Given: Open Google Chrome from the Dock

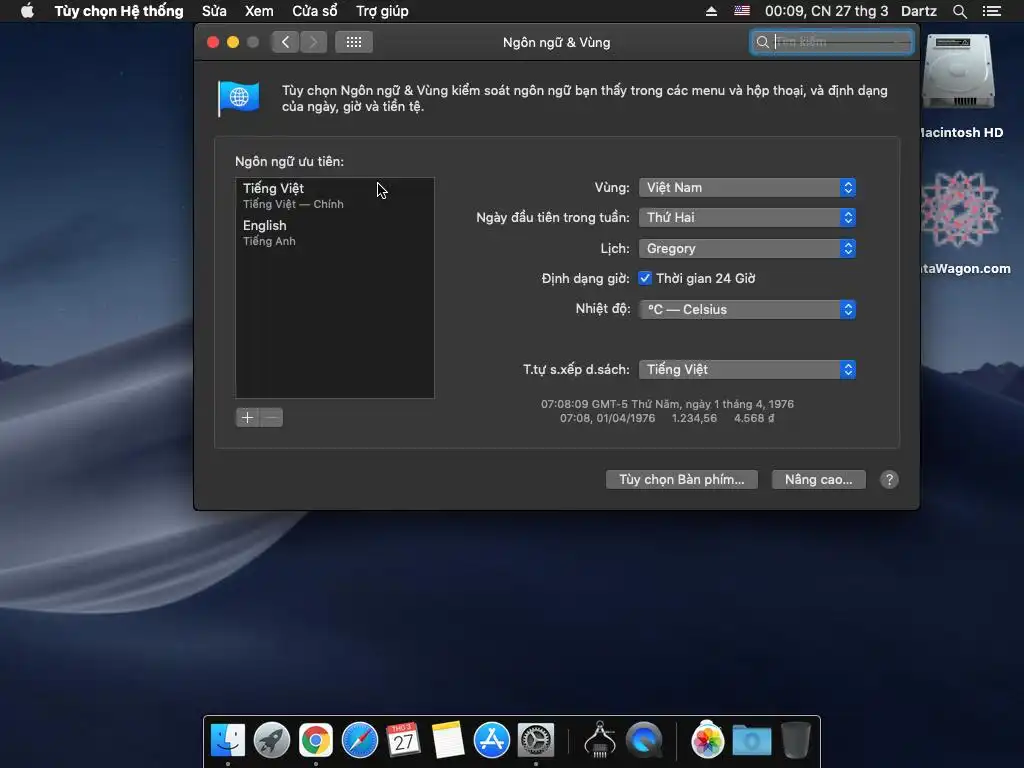Looking at the screenshot, I should (x=316, y=741).
